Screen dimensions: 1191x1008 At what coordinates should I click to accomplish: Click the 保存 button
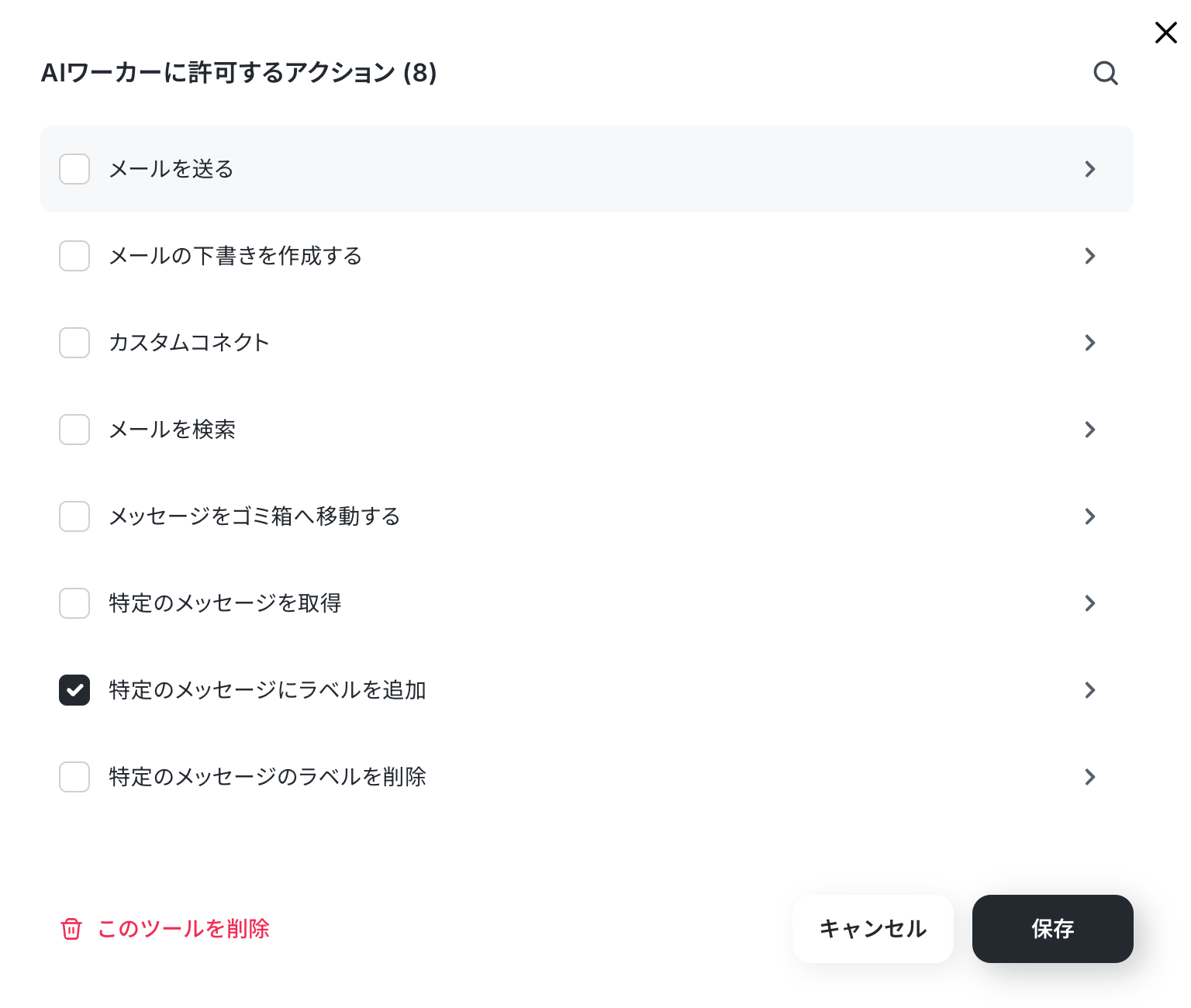(x=1053, y=929)
